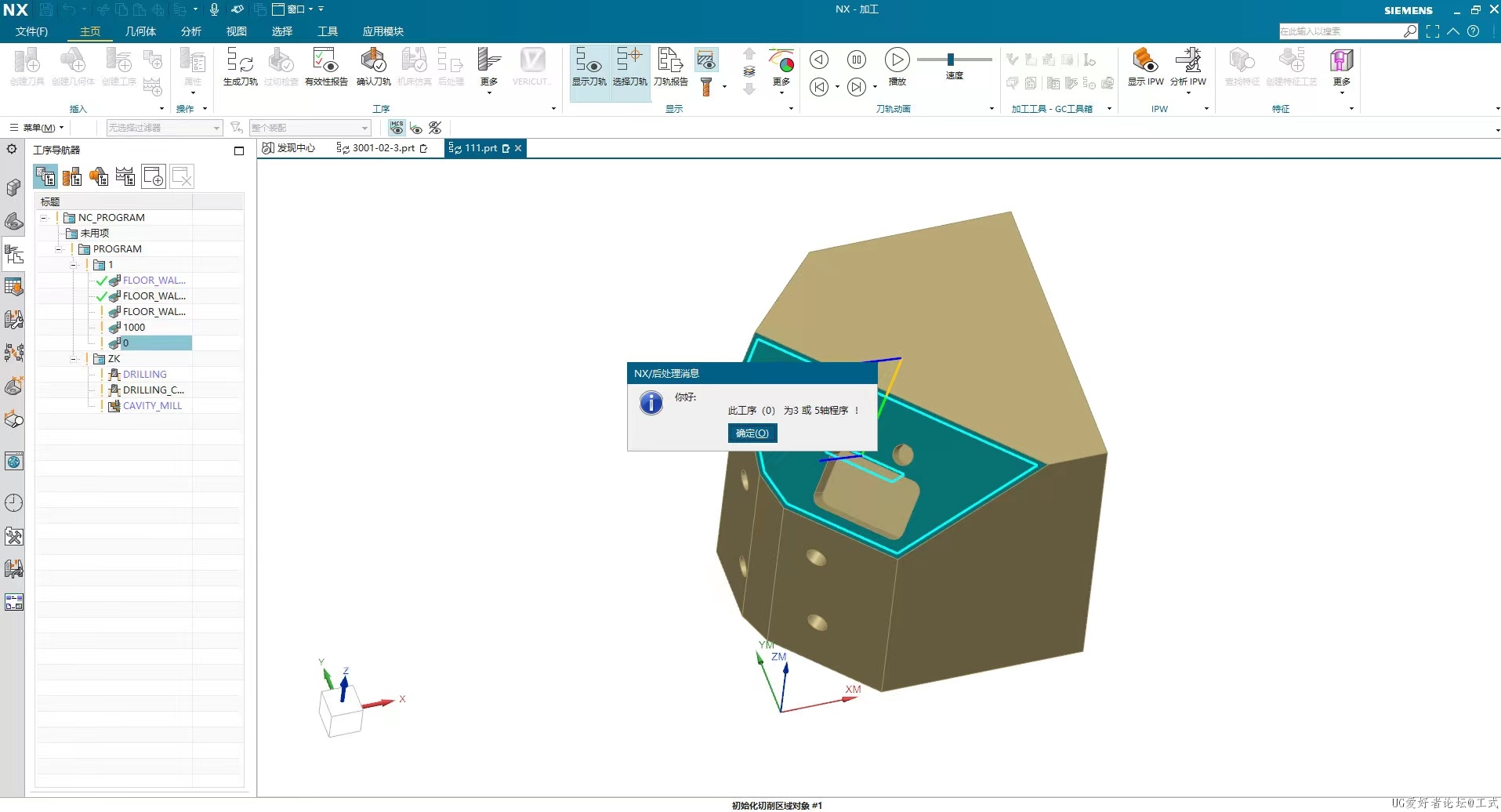The height and width of the screenshot is (812, 1501).
Task: Switch to the Program Order view in the navigator
Action: 45,177
